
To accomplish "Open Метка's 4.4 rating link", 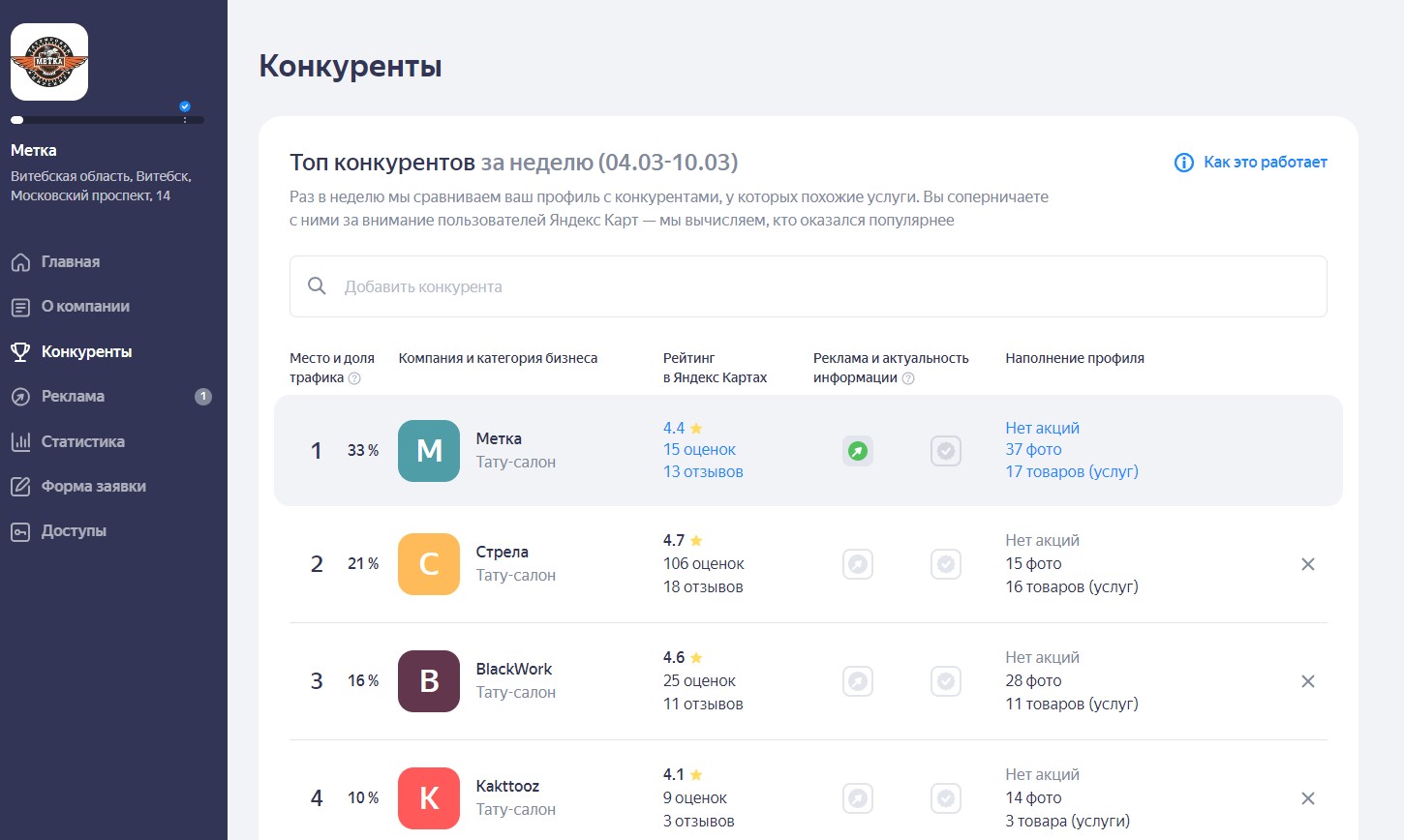I will pos(683,428).
